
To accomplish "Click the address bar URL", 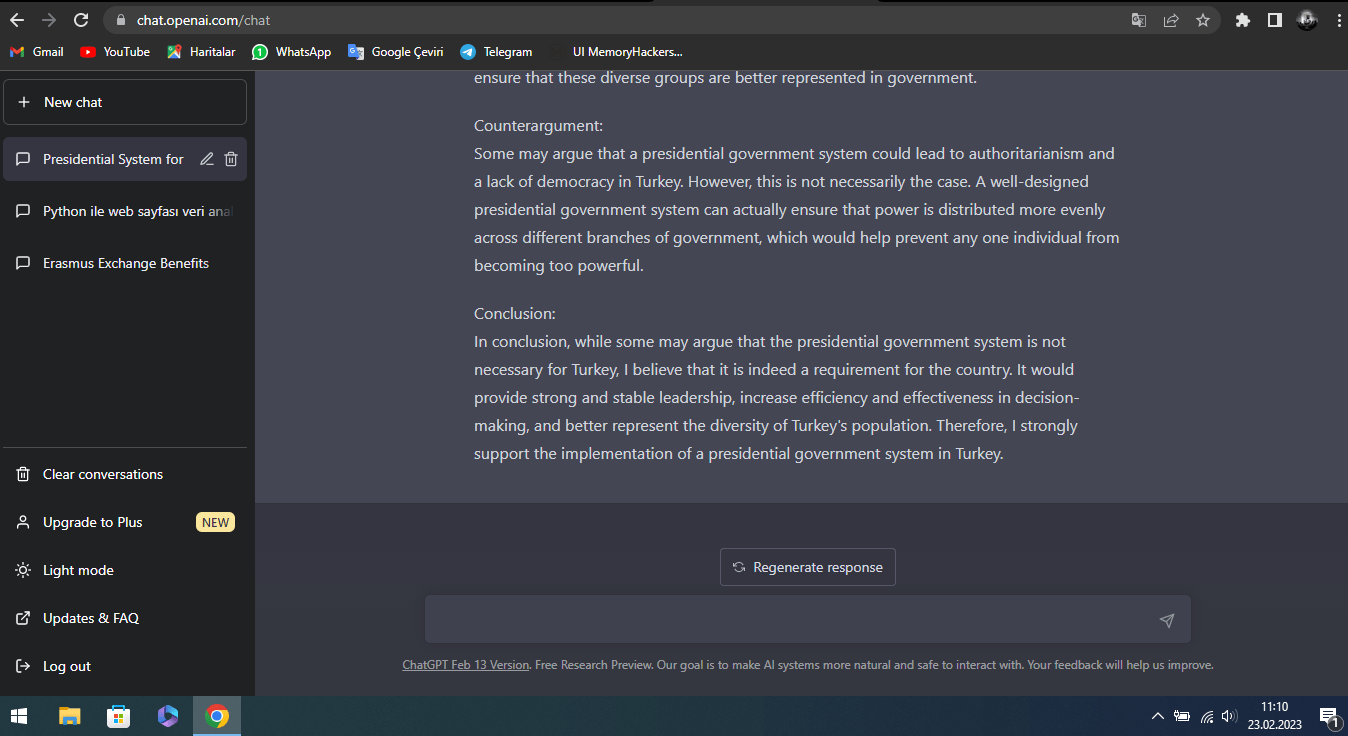I will (203, 20).
